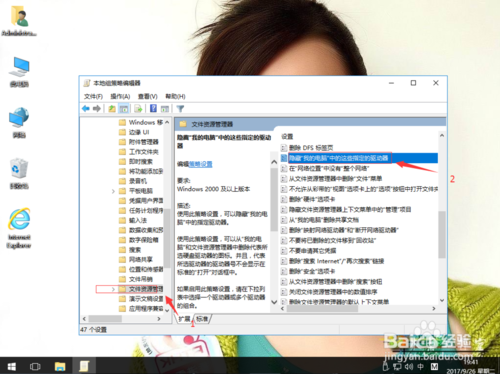Click the description pane scroll-up arrow
The width and height of the screenshot is (500, 374).
click(274, 162)
